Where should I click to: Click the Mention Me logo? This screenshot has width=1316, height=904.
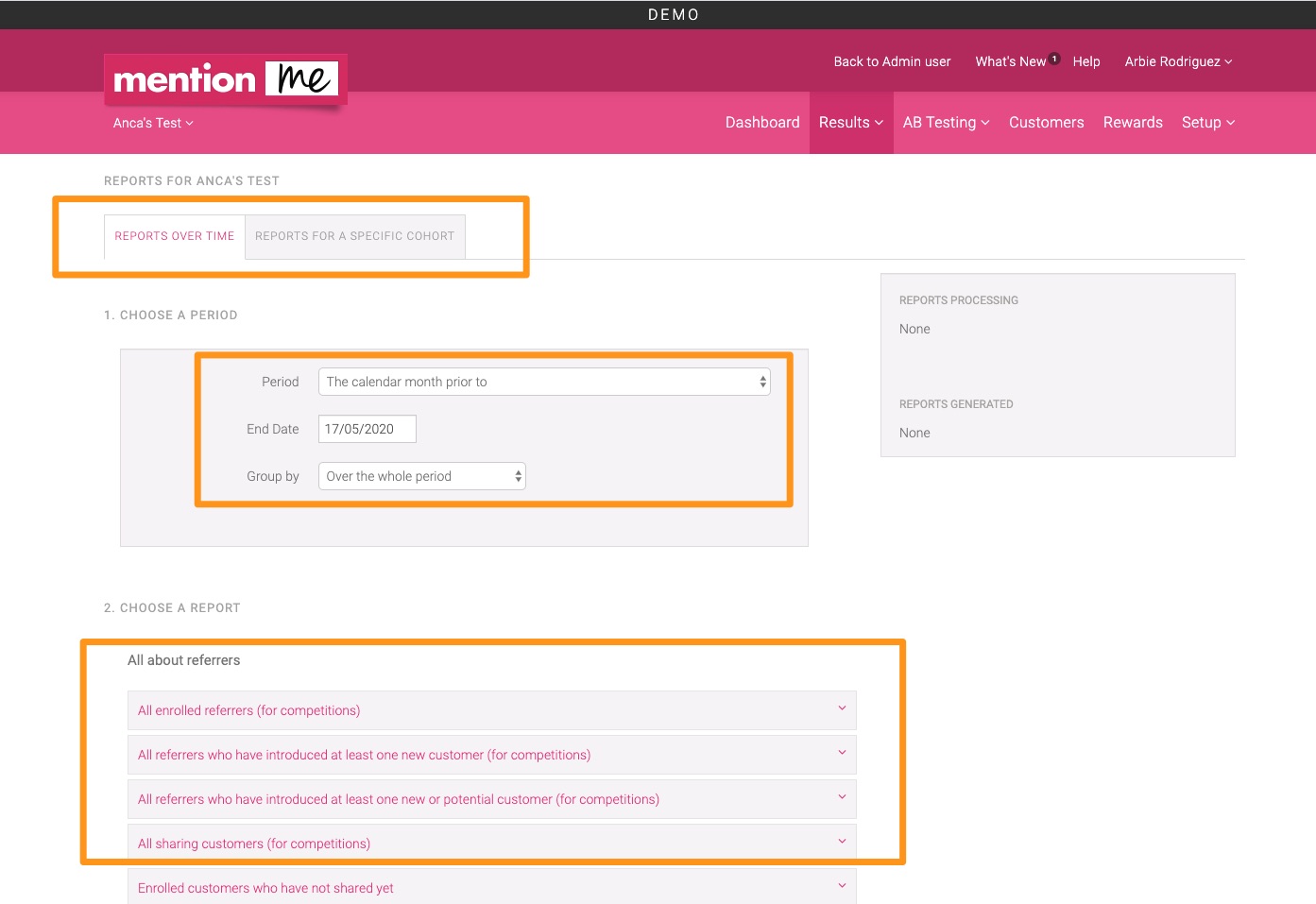tap(225, 79)
